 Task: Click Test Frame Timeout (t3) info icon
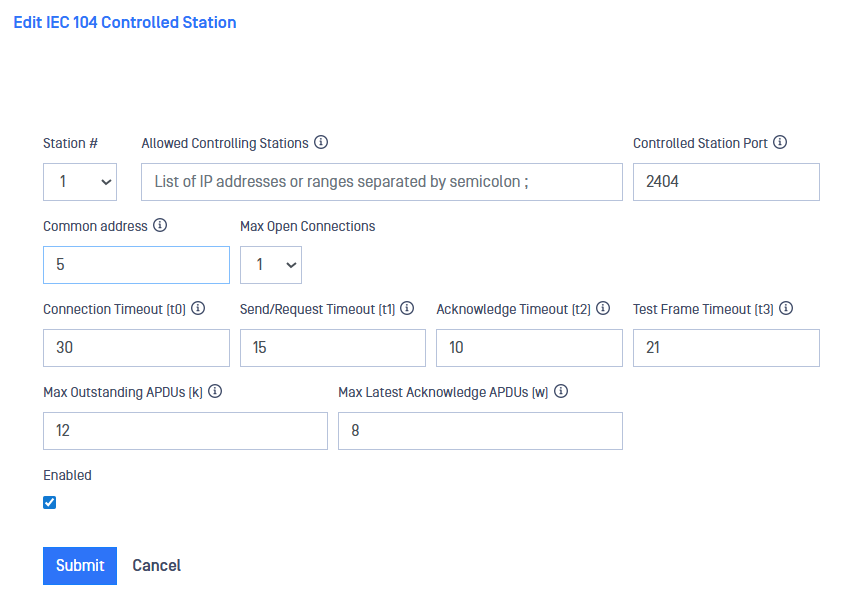point(786,309)
